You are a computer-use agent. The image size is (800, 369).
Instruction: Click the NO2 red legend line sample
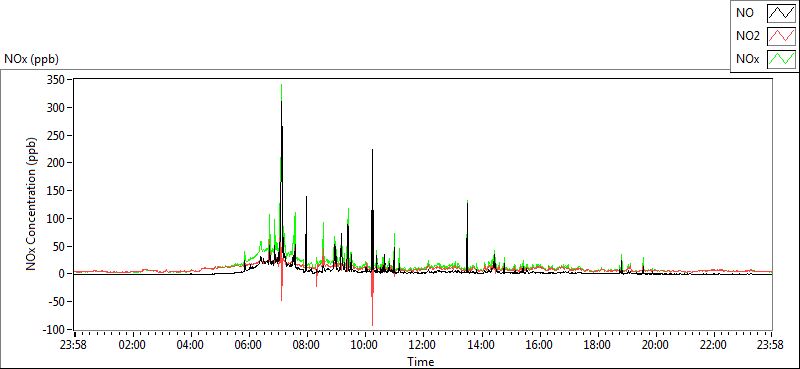[x=781, y=36]
